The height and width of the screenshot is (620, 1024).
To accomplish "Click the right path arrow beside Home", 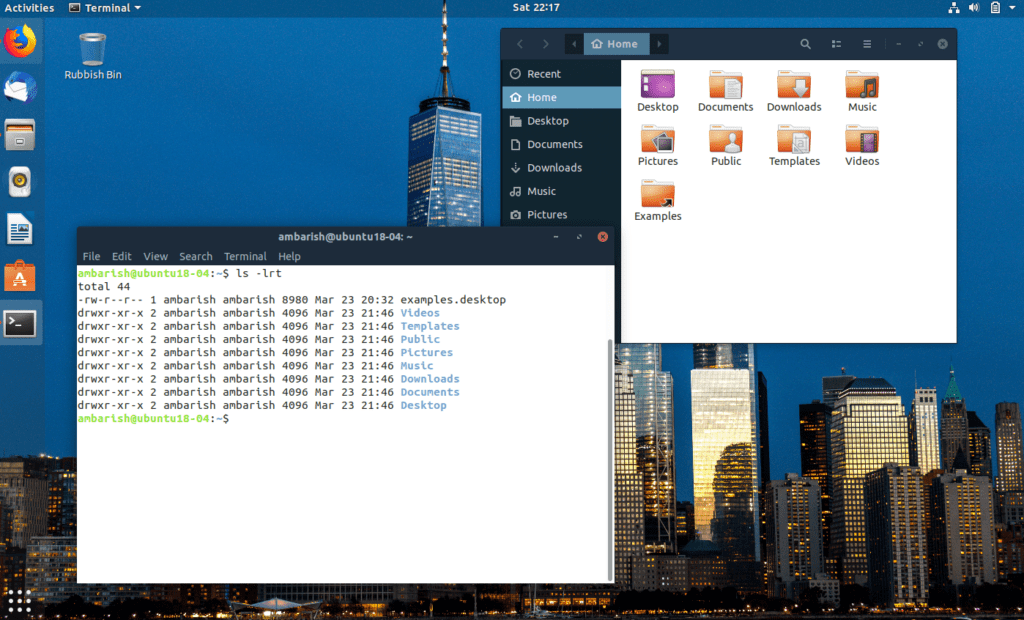I will click(x=659, y=44).
